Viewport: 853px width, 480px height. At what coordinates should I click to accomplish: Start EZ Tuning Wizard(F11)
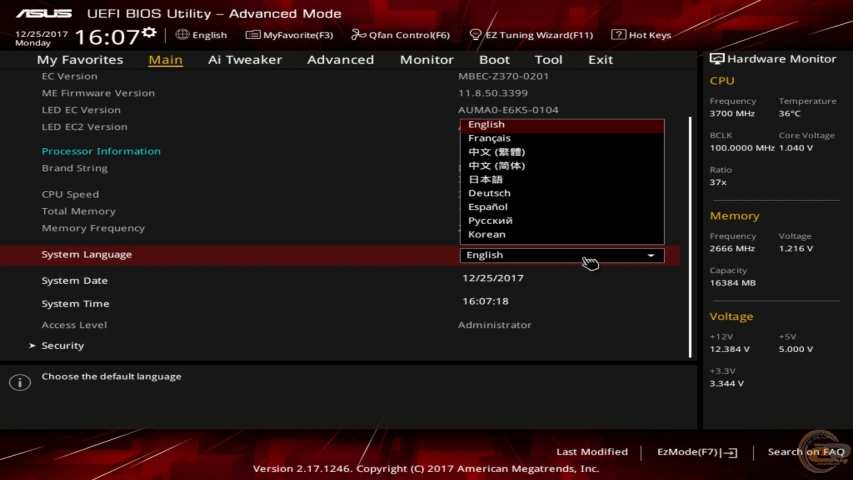[531, 35]
